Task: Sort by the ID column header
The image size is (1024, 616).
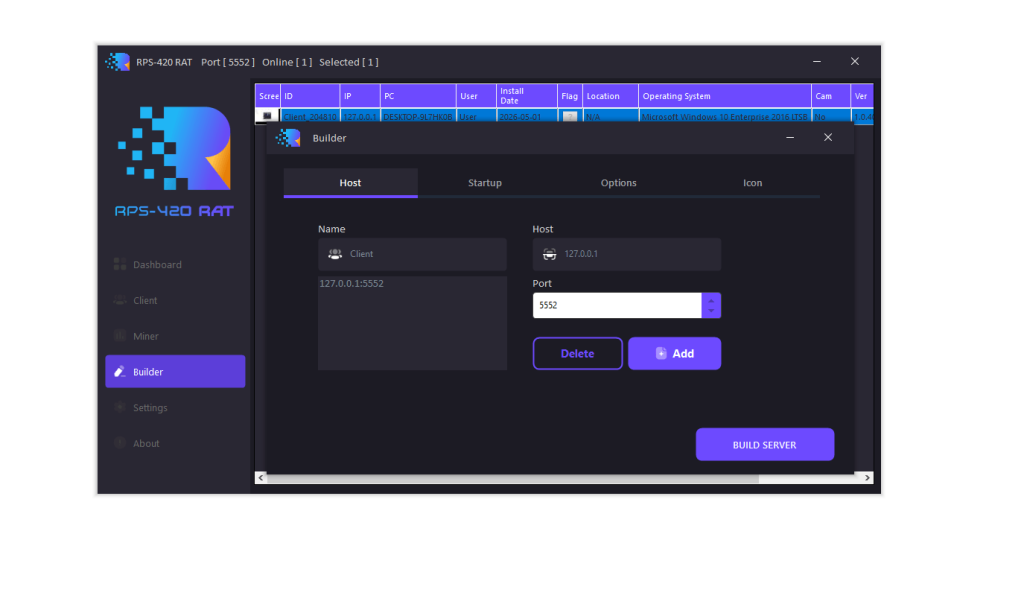Action: tap(310, 96)
